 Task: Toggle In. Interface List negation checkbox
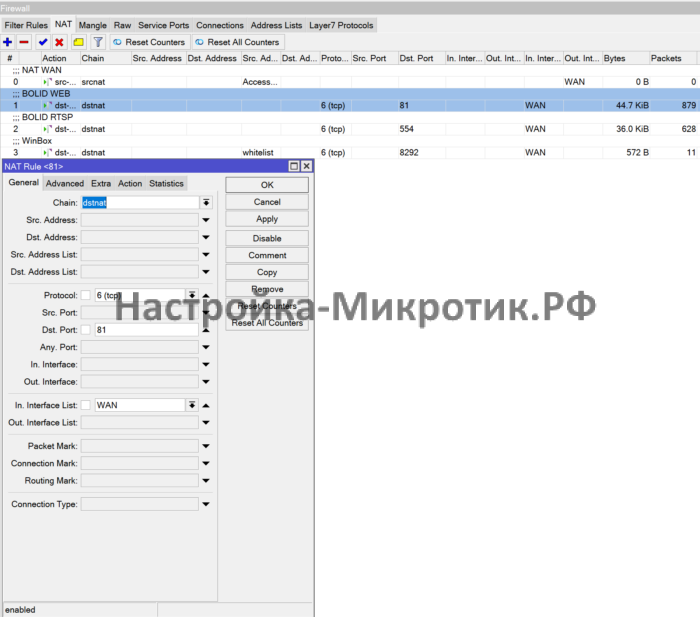pyautogui.click(x=86, y=405)
